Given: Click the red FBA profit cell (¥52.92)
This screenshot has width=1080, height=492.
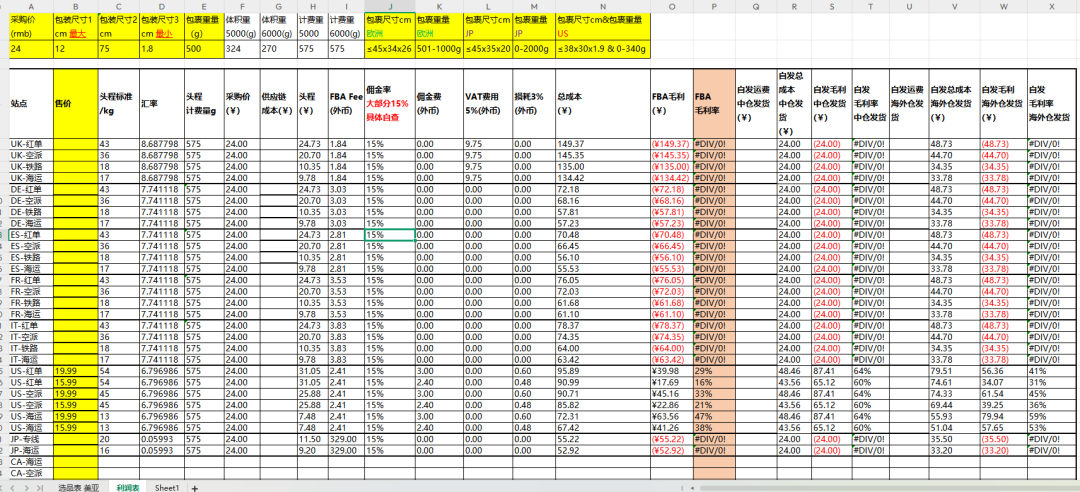Looking at the screenshot, I should coord(672,450).
